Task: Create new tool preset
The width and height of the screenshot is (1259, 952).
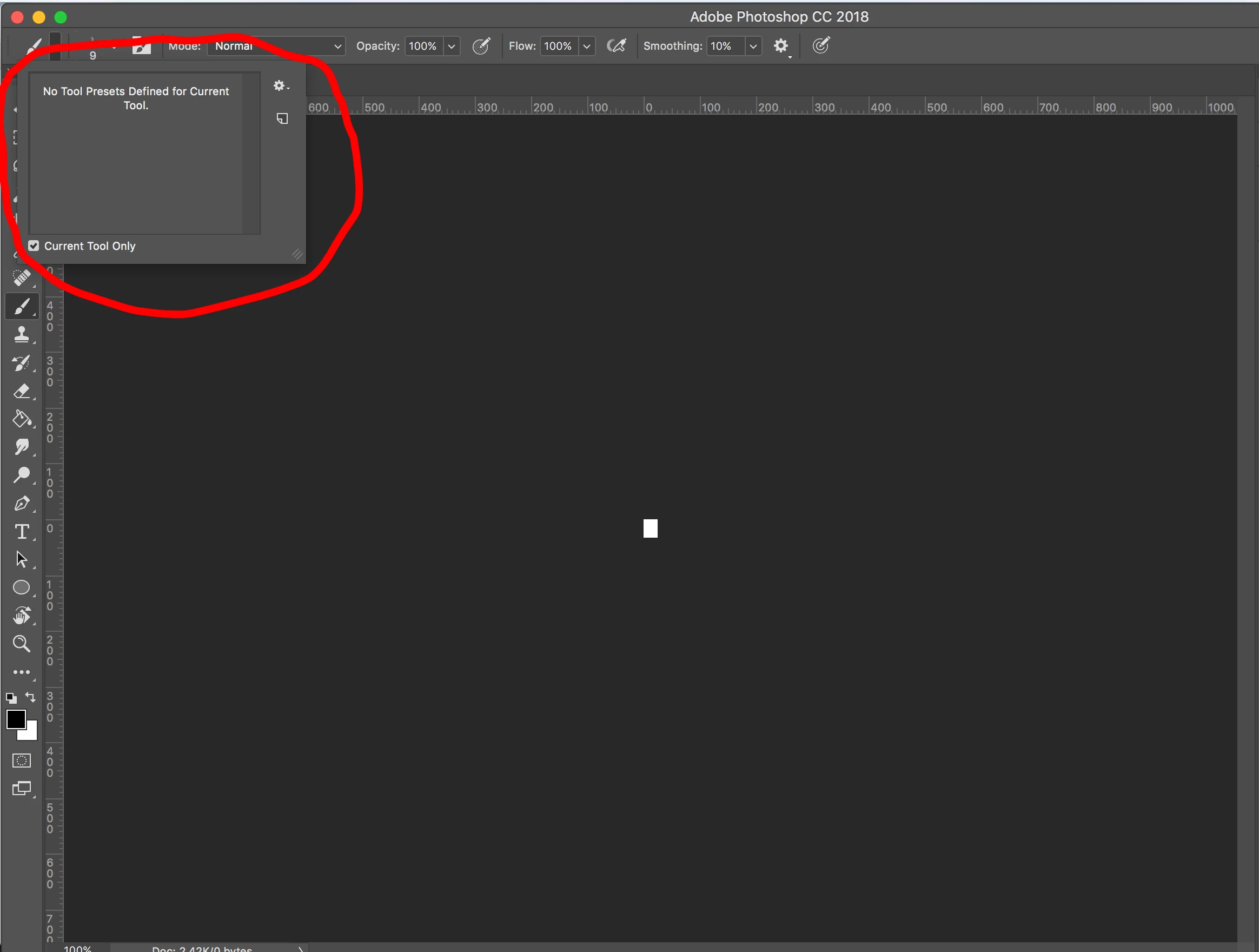Action: 282,118
